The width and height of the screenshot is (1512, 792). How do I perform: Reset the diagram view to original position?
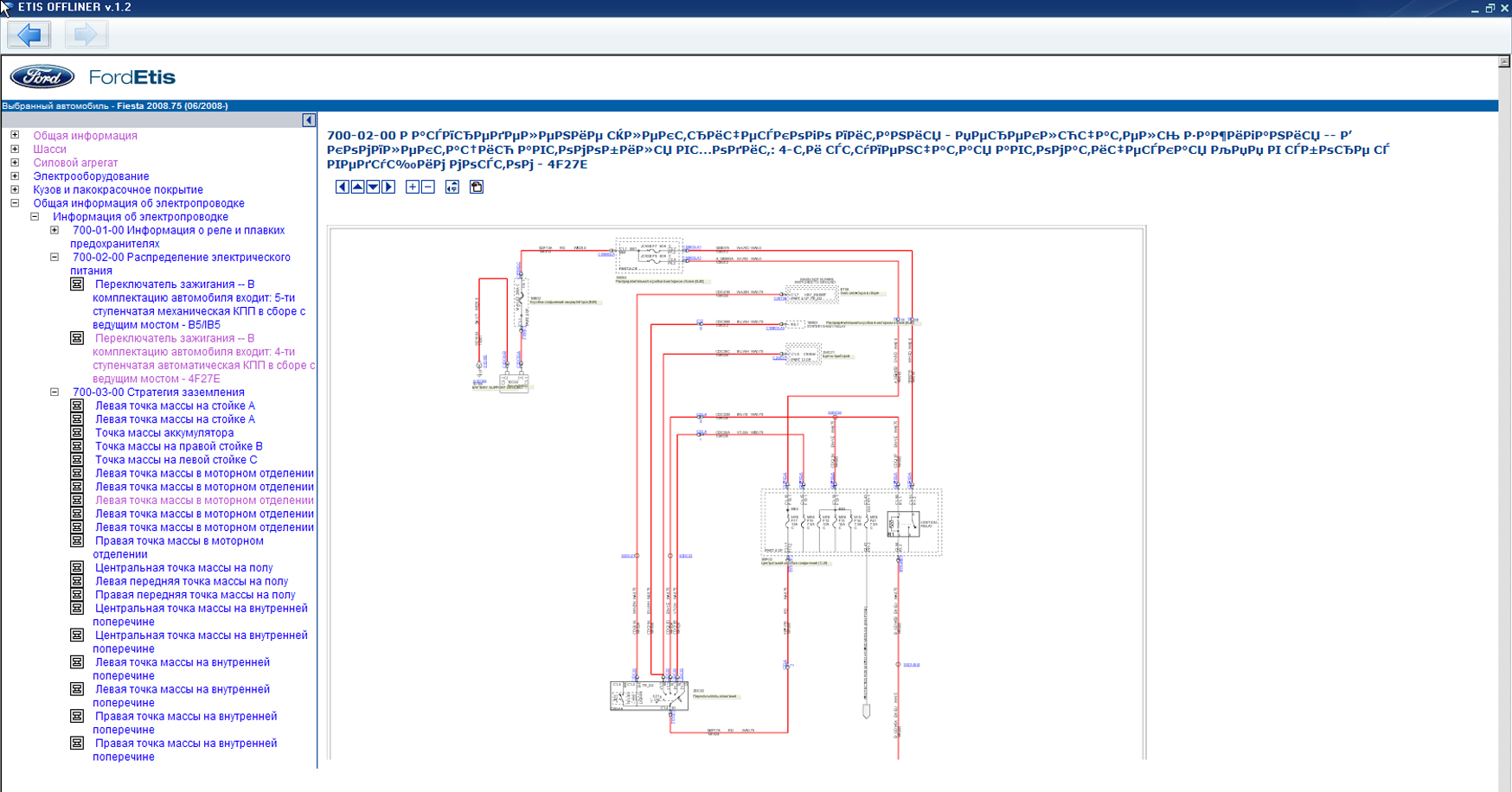click(x=452, y=187)
